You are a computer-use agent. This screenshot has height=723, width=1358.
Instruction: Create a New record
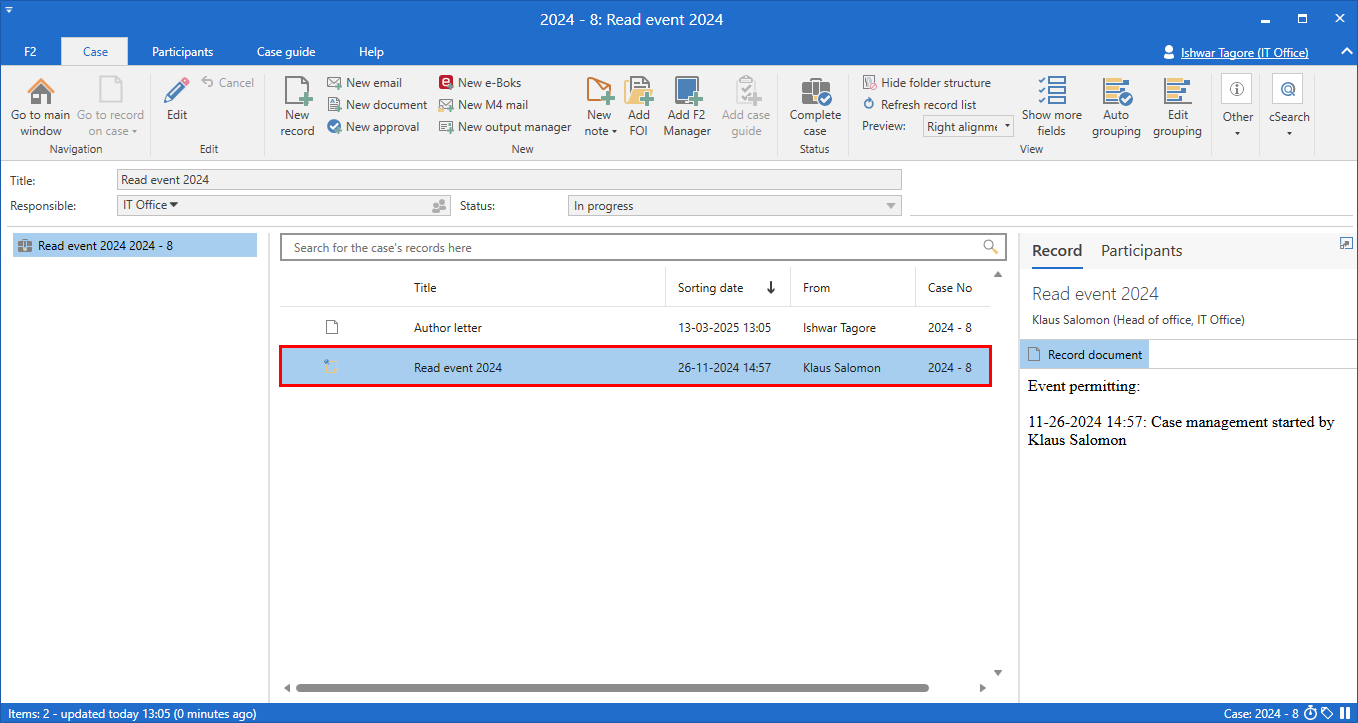pos(297,107)
